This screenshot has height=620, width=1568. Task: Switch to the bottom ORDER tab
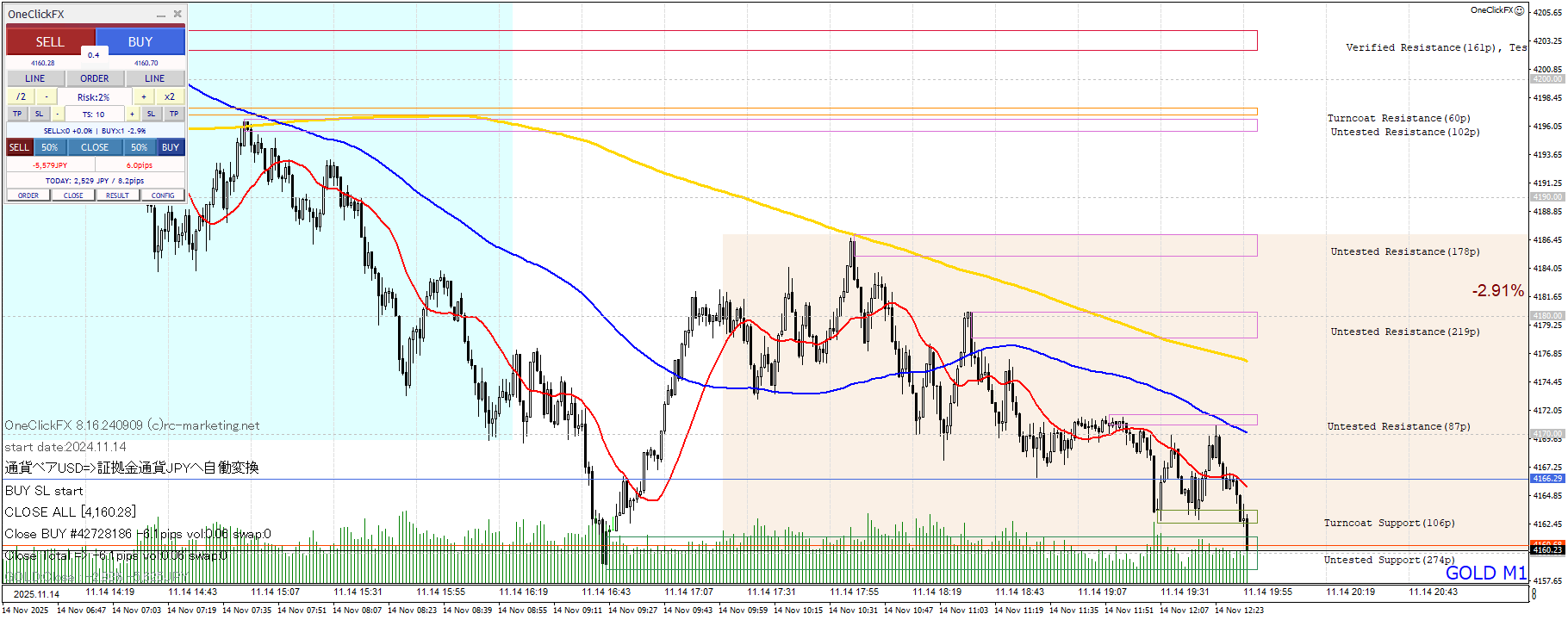[x=28, y=195]
